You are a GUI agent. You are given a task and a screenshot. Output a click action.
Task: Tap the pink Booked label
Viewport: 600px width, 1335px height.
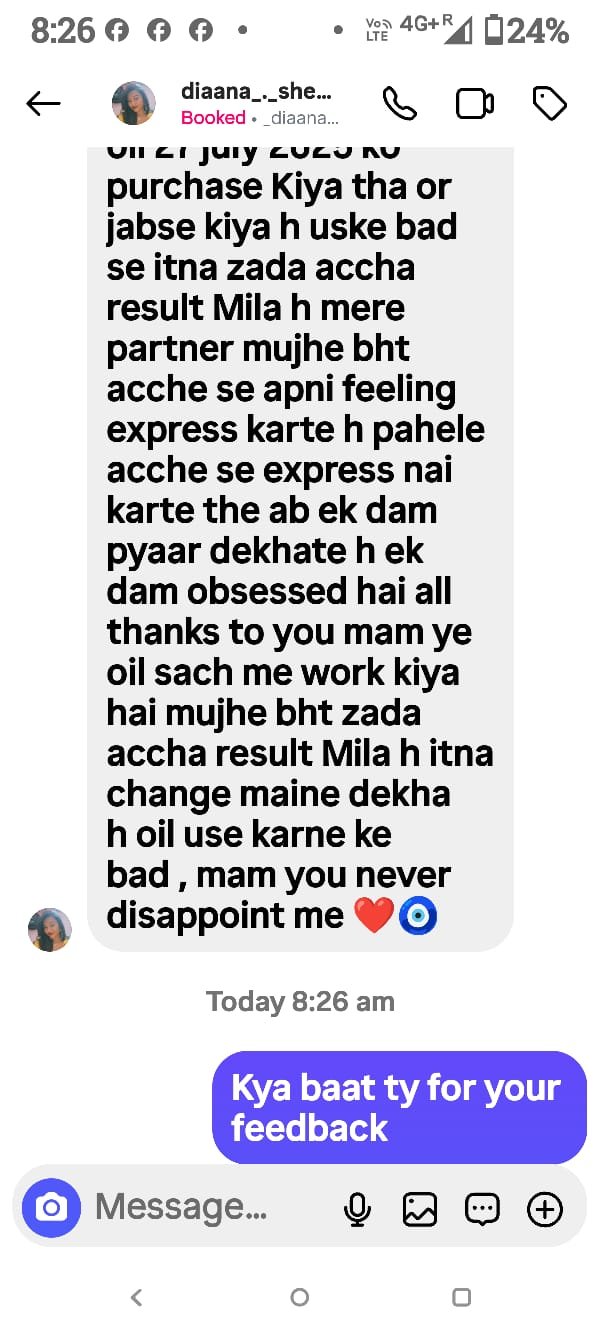tap(213, 118)
